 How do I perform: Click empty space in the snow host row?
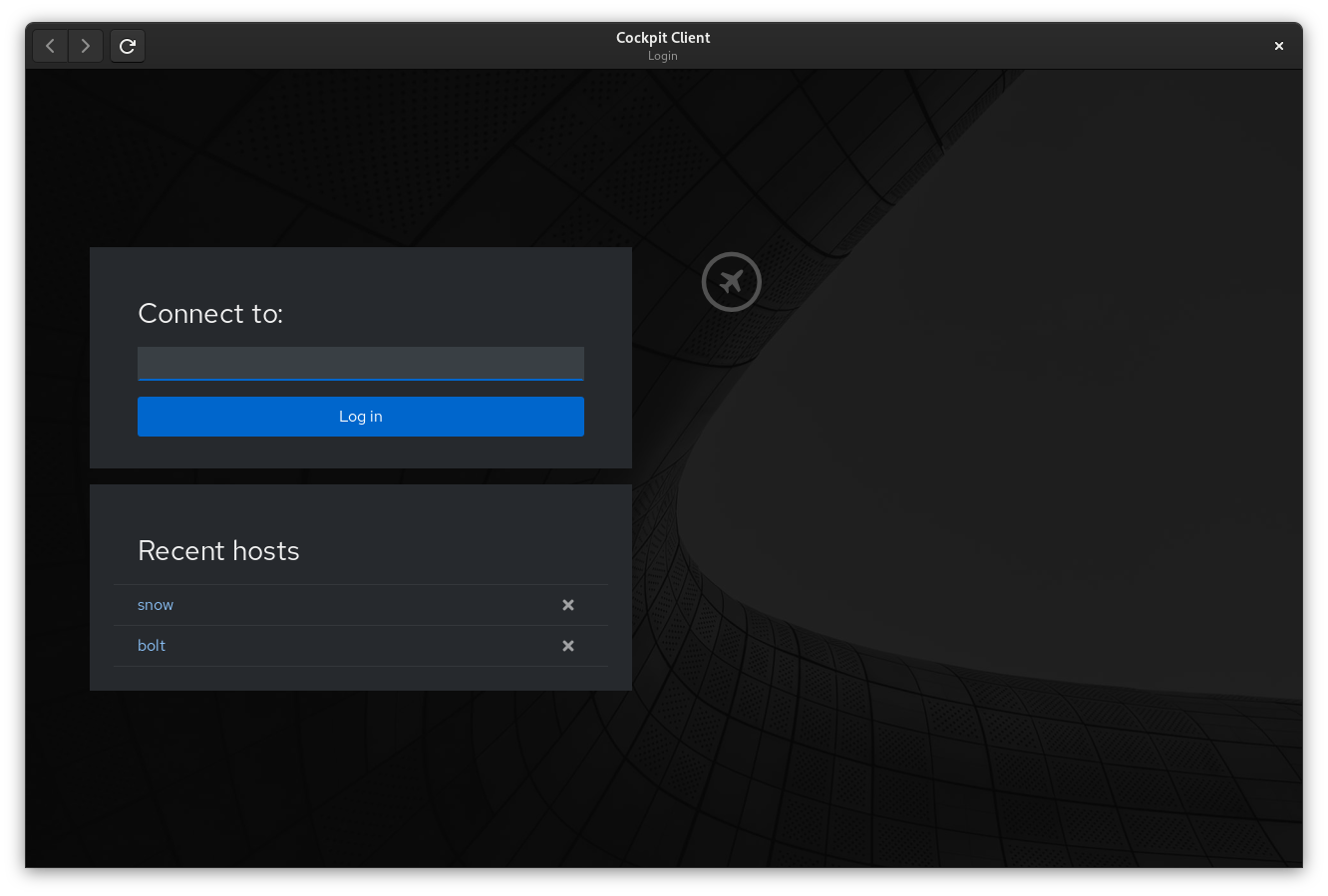point(359,605)
